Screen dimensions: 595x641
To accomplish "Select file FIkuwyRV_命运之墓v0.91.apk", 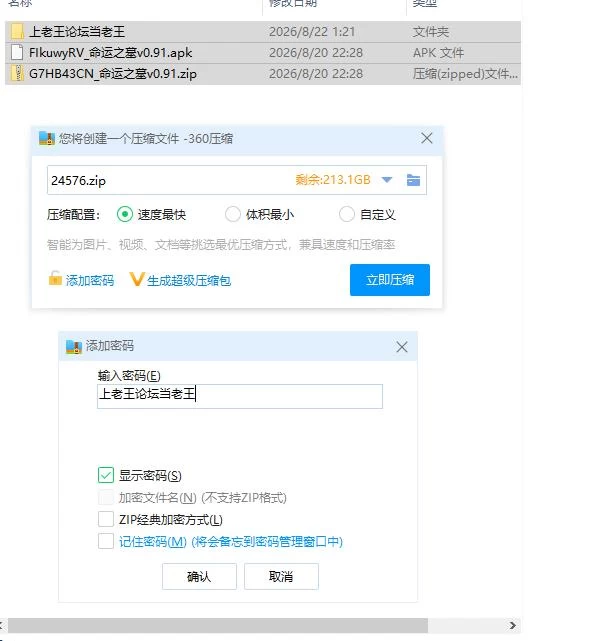I will pos(110,53).
